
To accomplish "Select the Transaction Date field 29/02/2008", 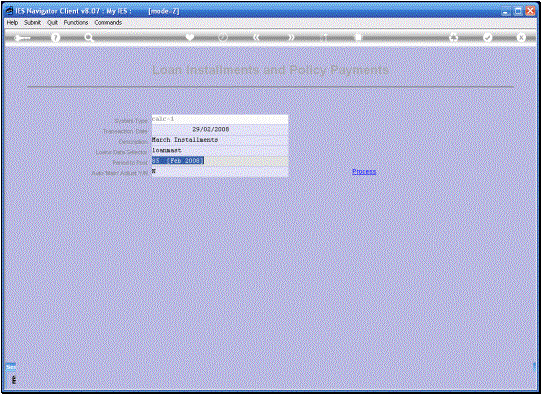I will [x=220, y=129].
